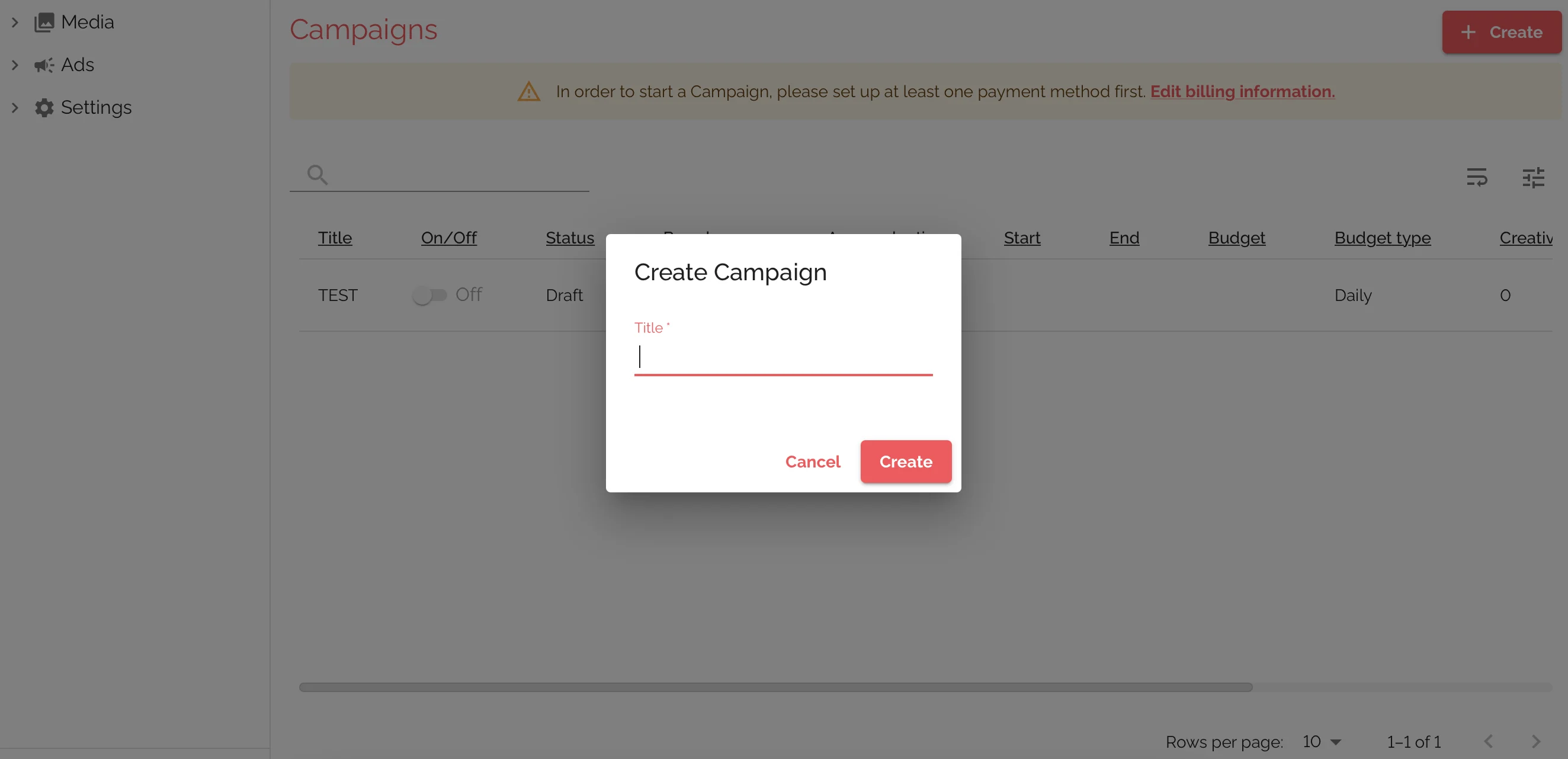Go to previous page arrow
1568x759 pixels.
coord(1488,741)
